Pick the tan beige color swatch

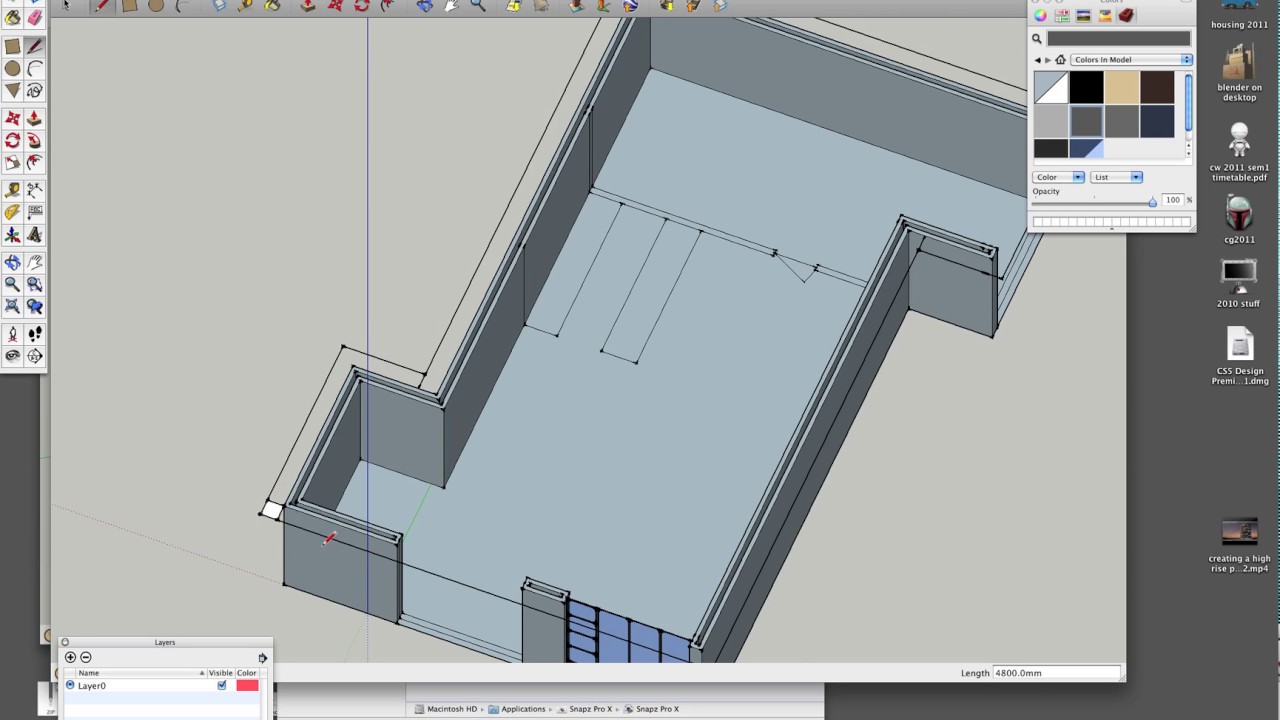click(1121, 87)
